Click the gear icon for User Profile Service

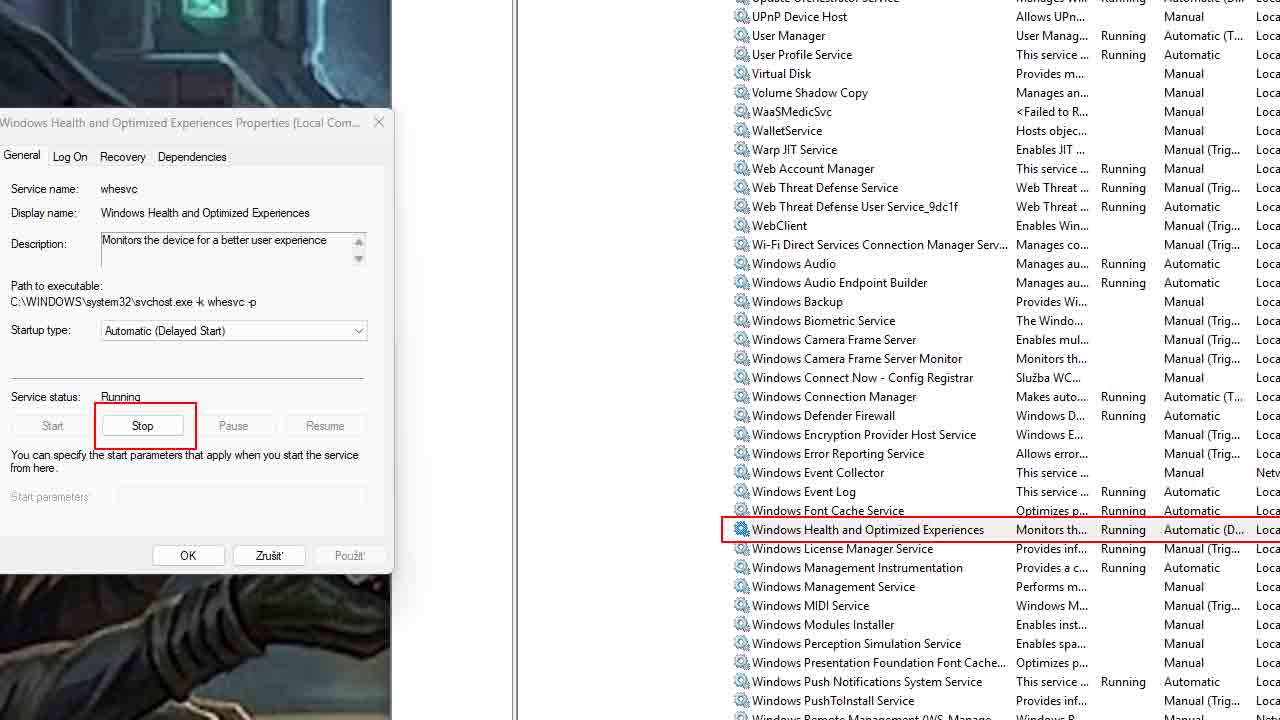741,55
